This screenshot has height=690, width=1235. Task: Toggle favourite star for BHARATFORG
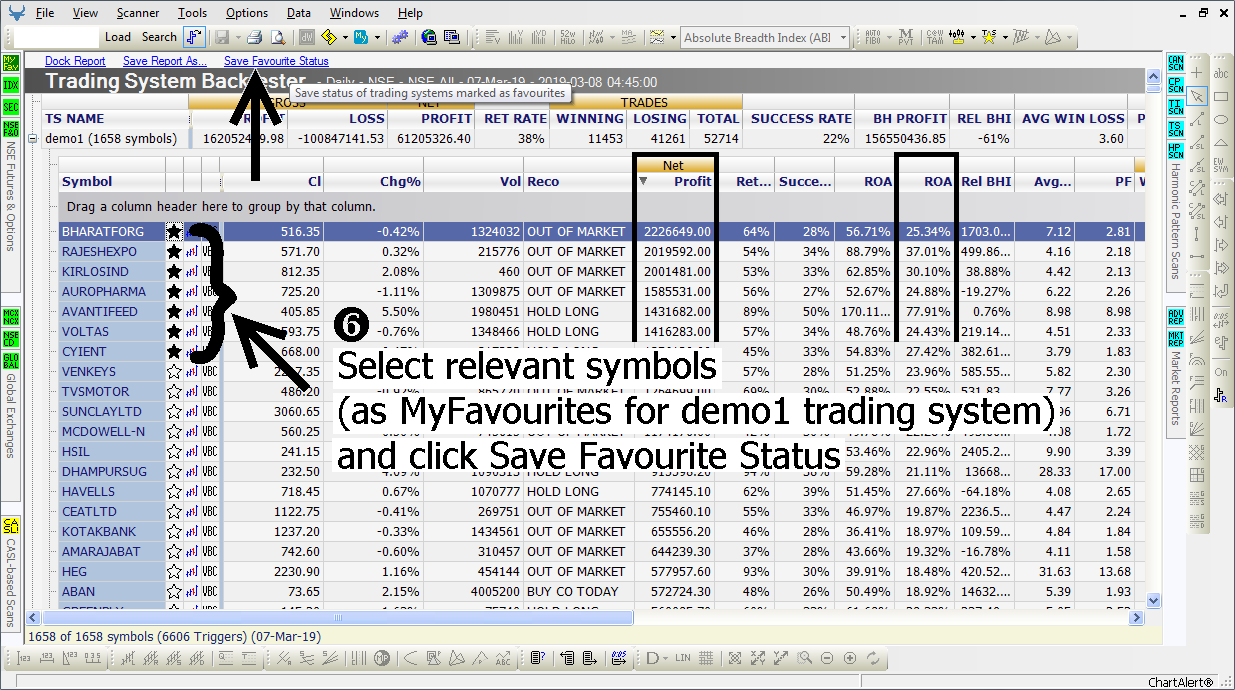174,231
